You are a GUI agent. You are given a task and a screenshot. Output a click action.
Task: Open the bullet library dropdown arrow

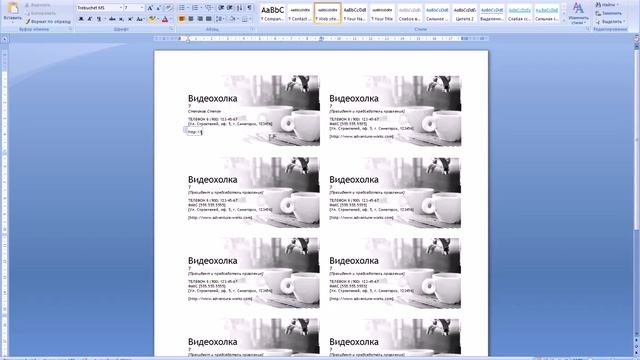[x=188, y=8]
